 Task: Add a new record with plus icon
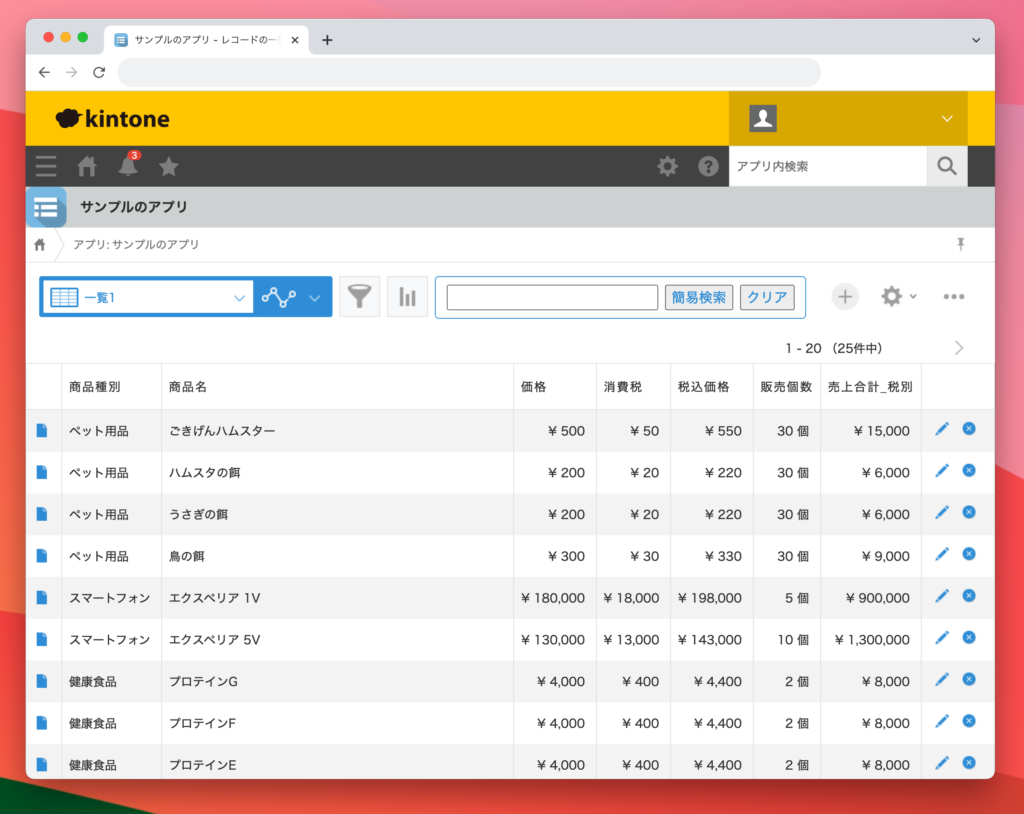click(x=845, y=297)
